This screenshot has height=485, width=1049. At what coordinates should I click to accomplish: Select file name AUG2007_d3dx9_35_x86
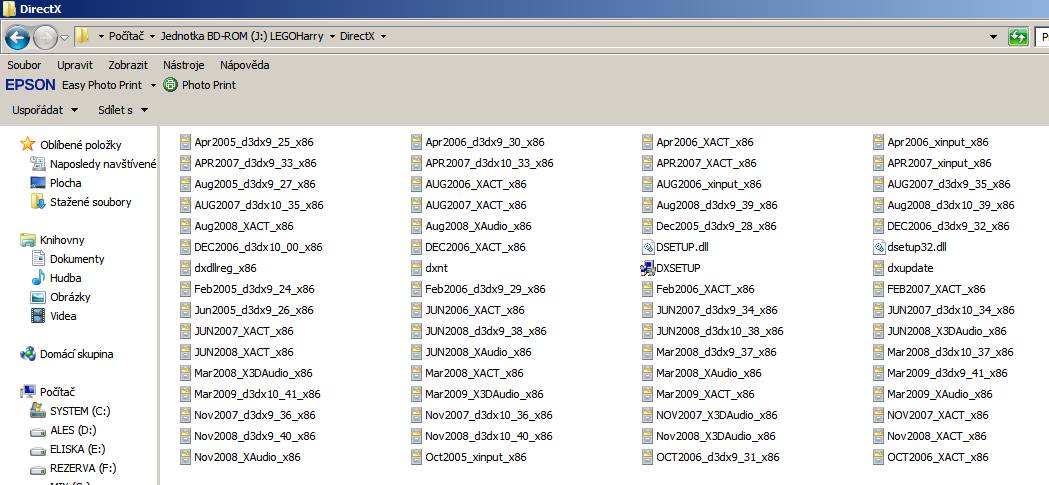pos(949,184)
